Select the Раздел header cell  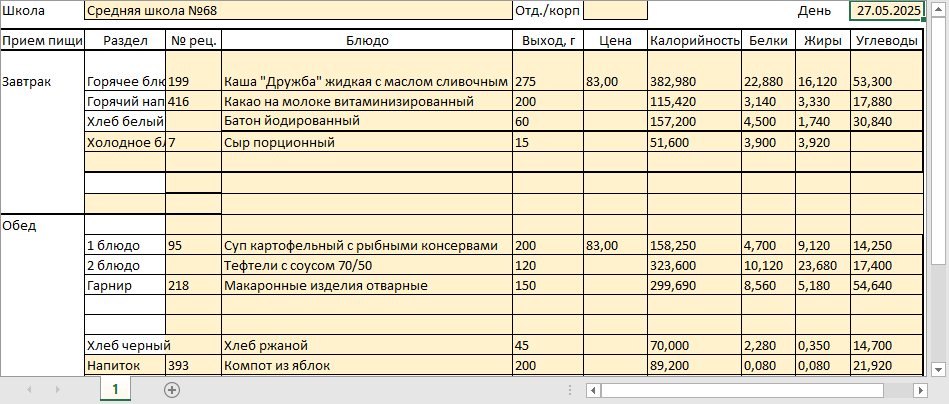pyautogui.click(x=125, y=41)
